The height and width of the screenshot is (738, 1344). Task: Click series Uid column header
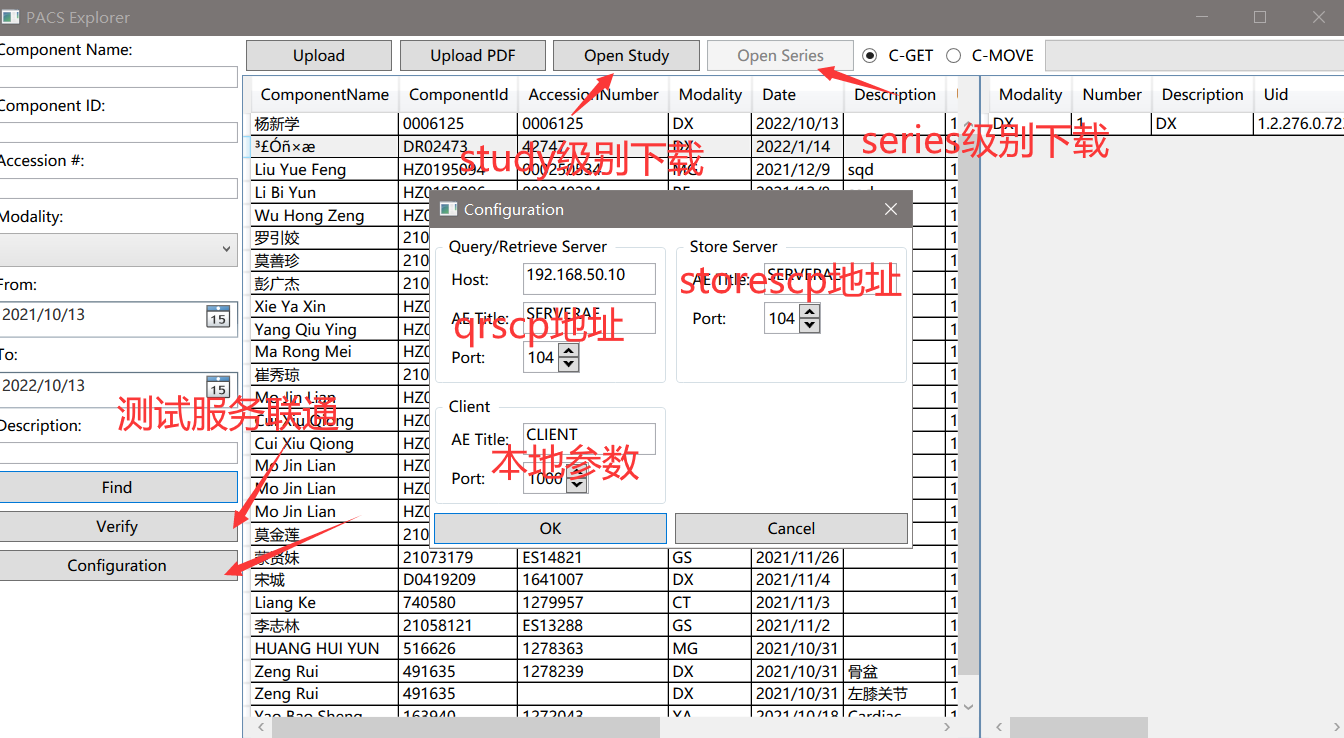coord(1298,95)
